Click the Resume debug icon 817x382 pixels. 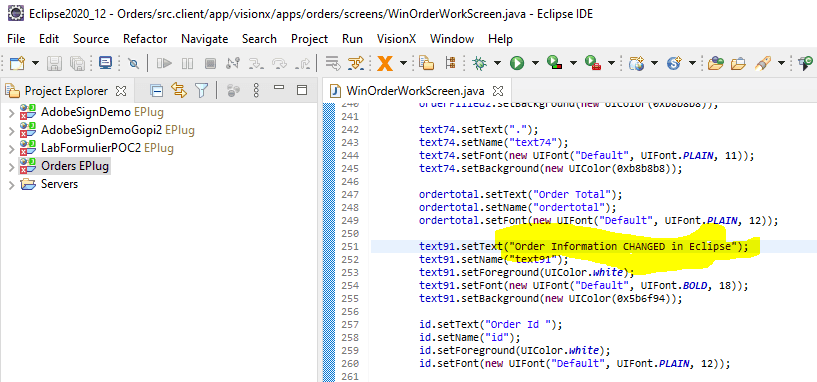click(x=165, y=63)
